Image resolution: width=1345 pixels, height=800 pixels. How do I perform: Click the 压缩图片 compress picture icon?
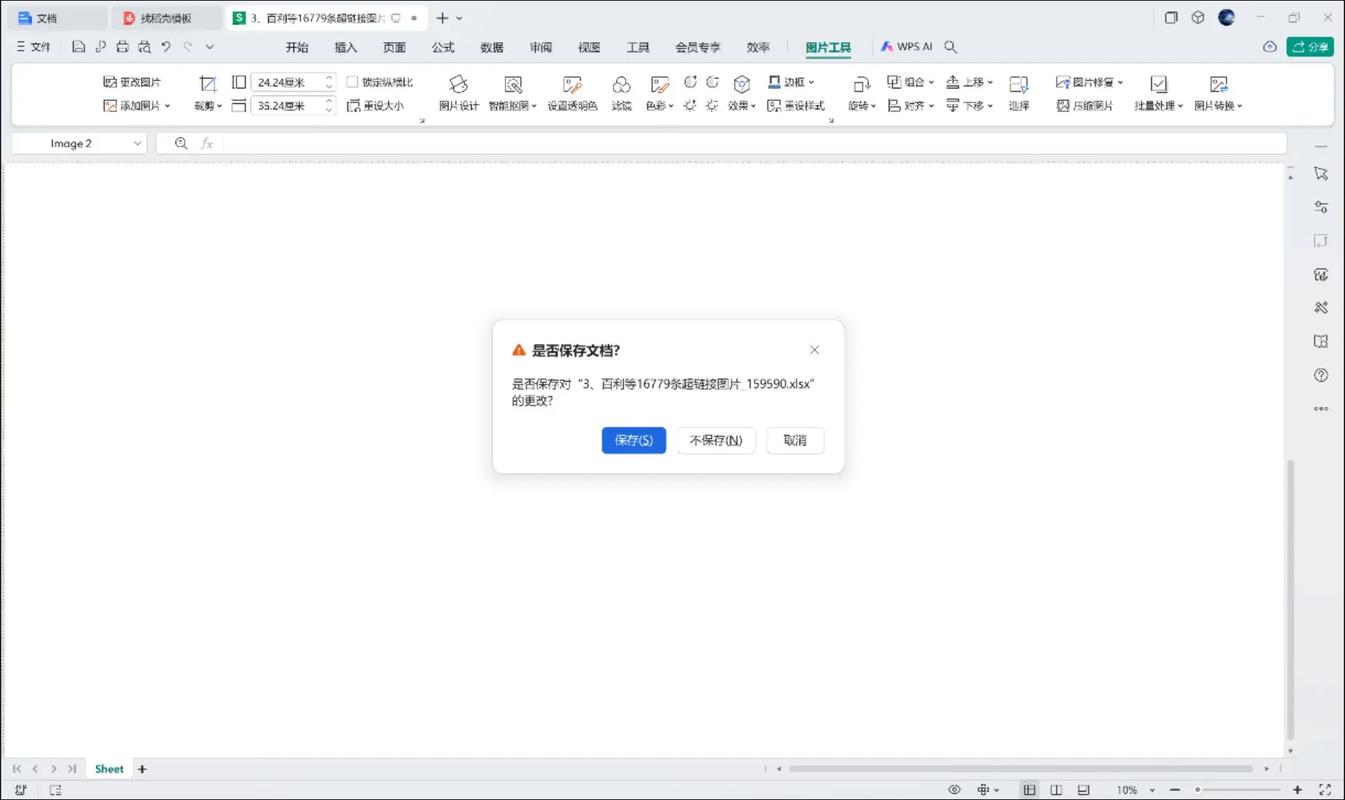tap(1063, 105)
